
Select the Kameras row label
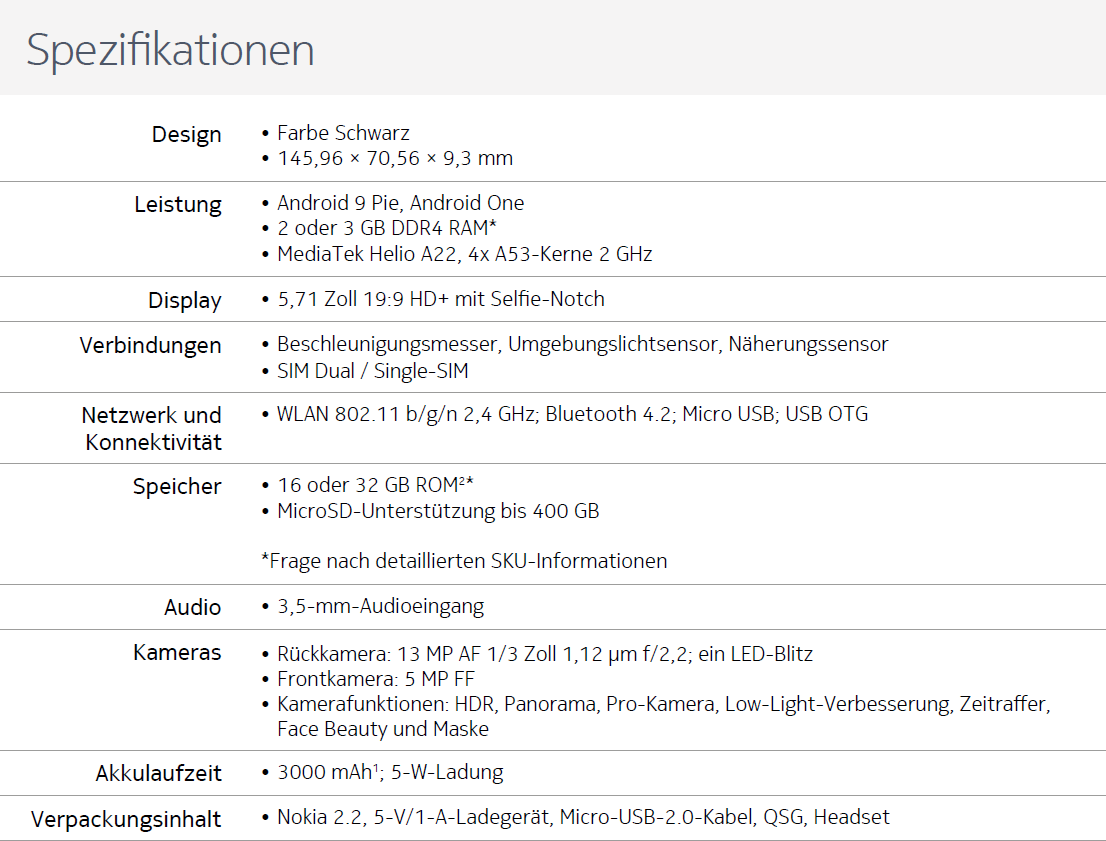(177, 653)
